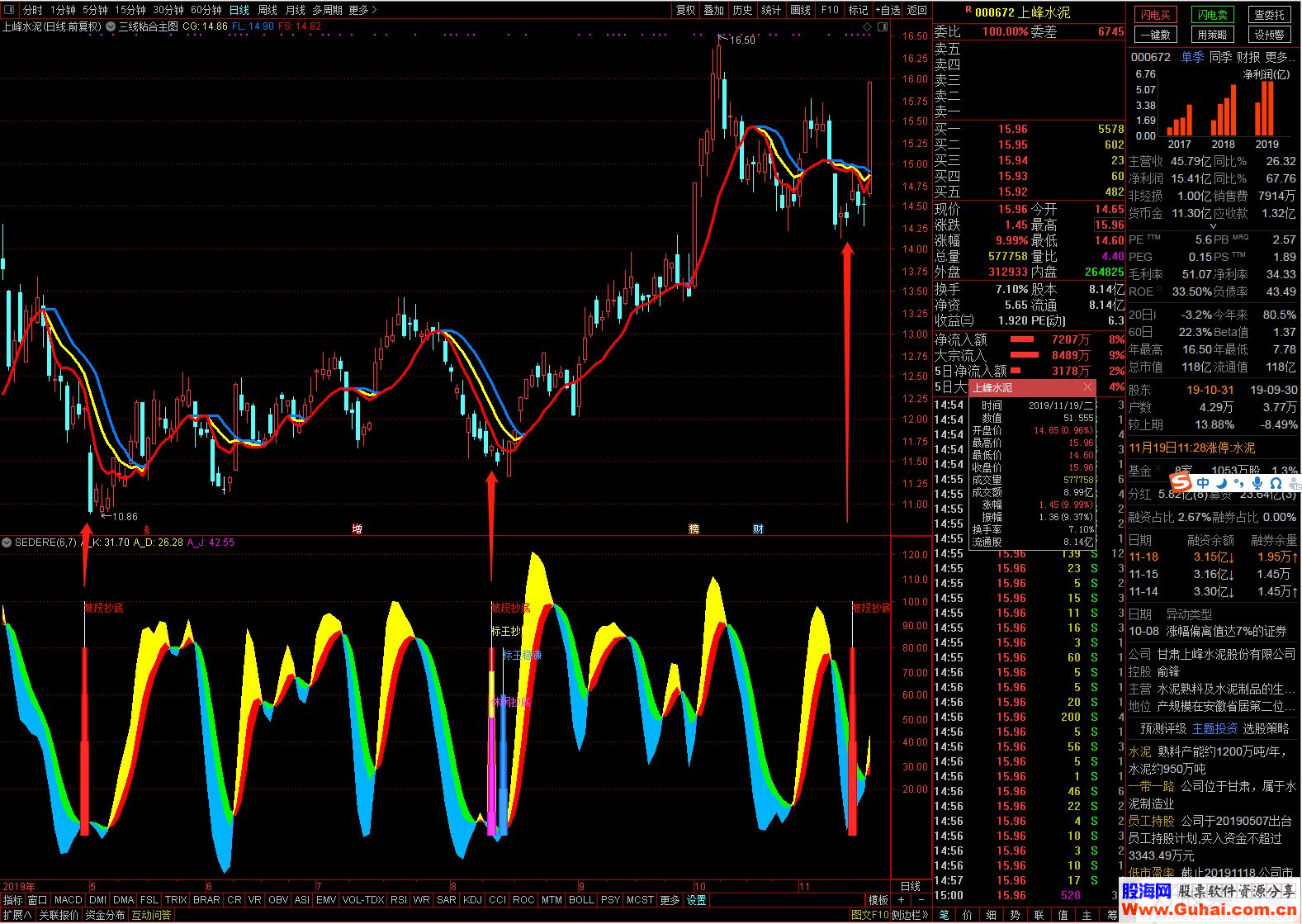
Task: Add stock to watchlist with +自选
Action: 888,10
